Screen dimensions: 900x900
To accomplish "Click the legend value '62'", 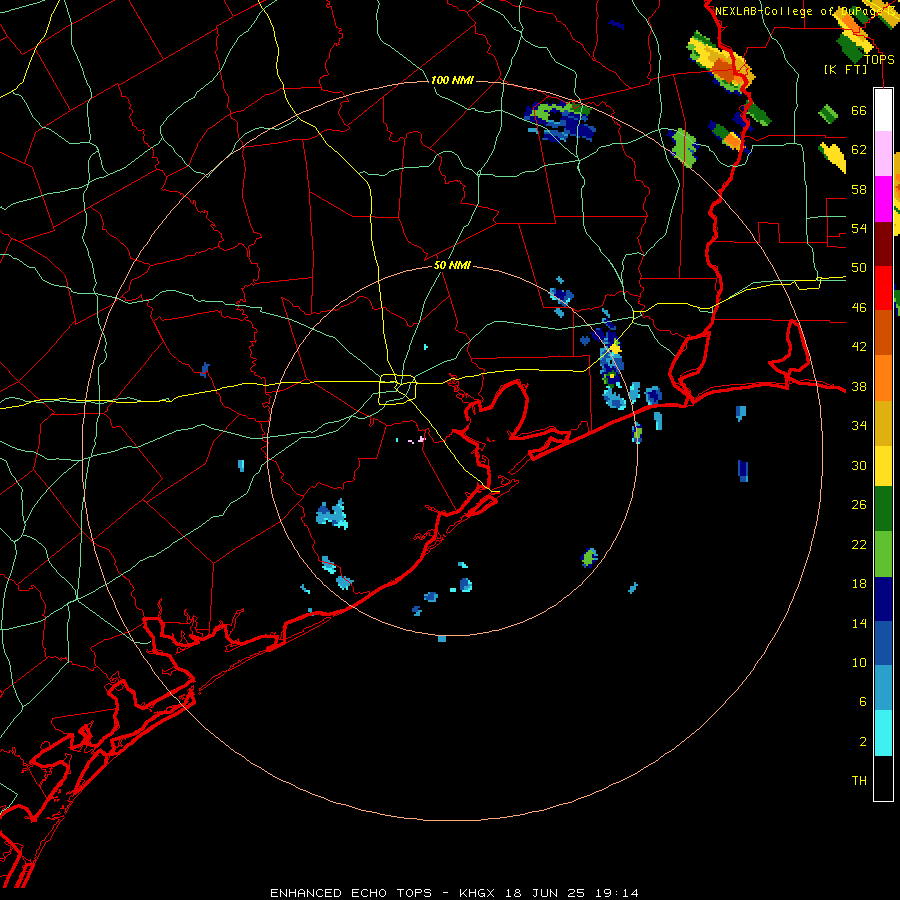I will (x=859, y=150).
